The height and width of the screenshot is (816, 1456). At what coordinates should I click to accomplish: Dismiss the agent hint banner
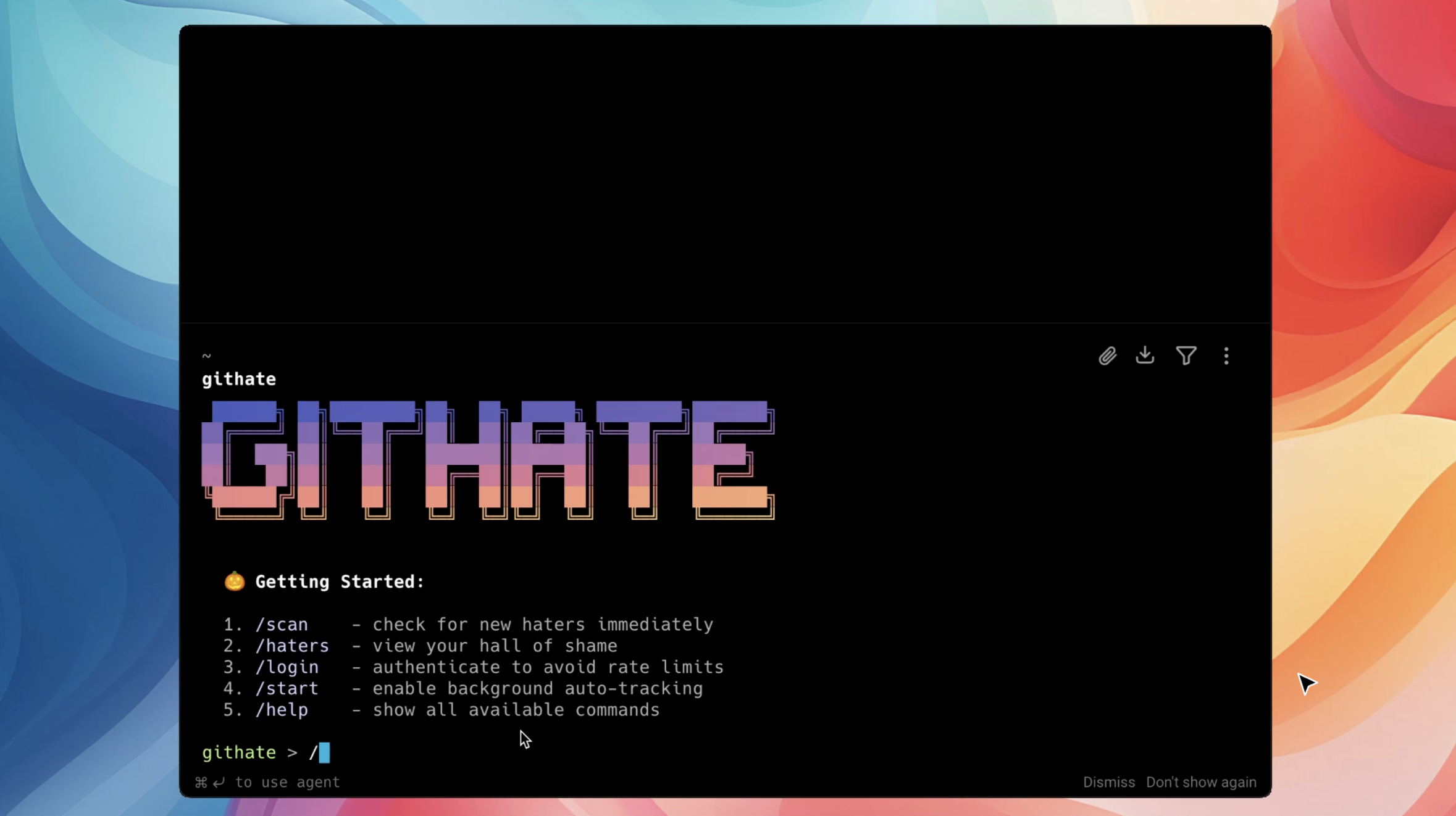(1108, 781)
